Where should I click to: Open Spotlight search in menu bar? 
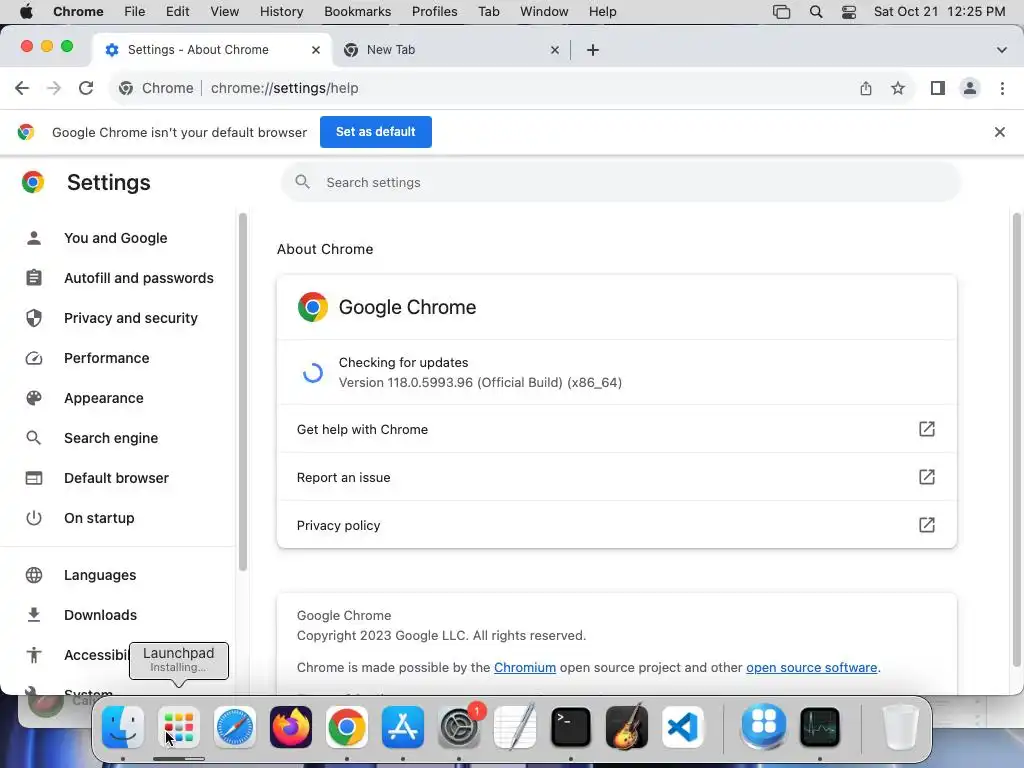pyautogui.click(x=816, y=12)
